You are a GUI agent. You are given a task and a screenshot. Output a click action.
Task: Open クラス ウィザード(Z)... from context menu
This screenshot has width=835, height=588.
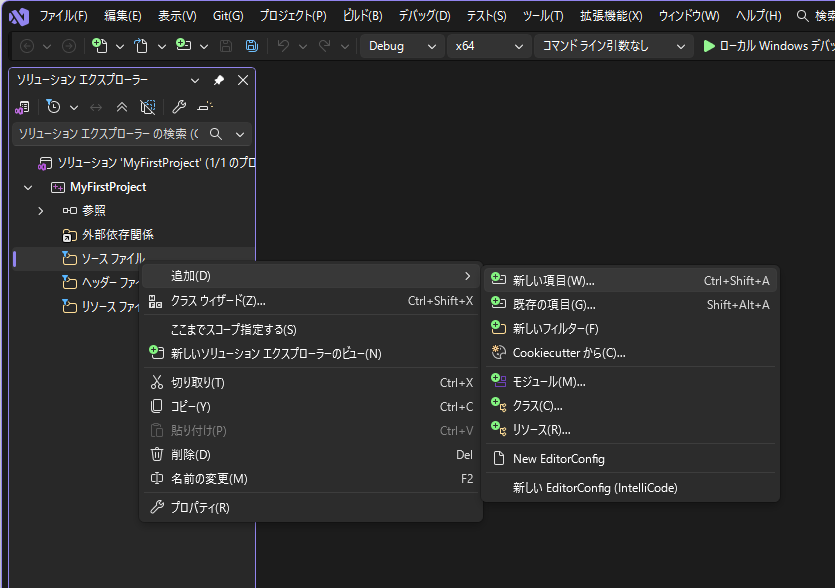pyautogui.click(x=311, y=301)
